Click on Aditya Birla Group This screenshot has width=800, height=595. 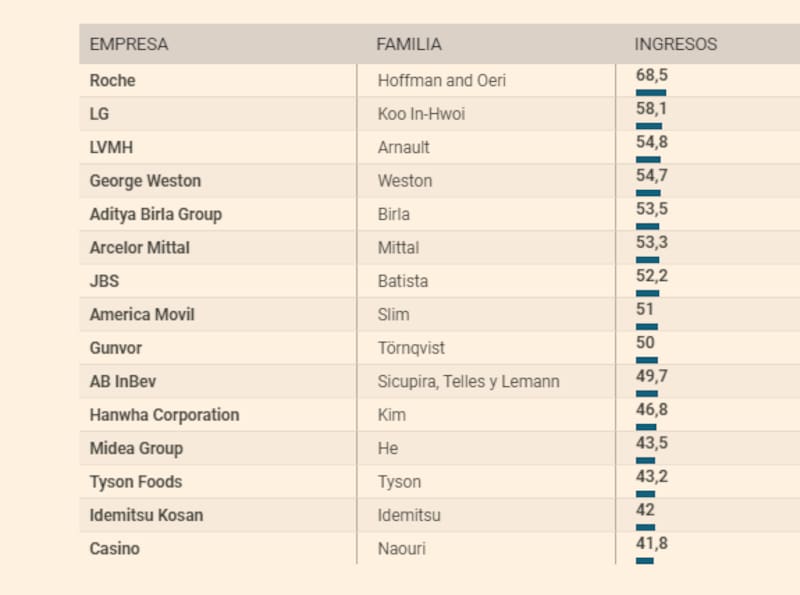point(156,214)
